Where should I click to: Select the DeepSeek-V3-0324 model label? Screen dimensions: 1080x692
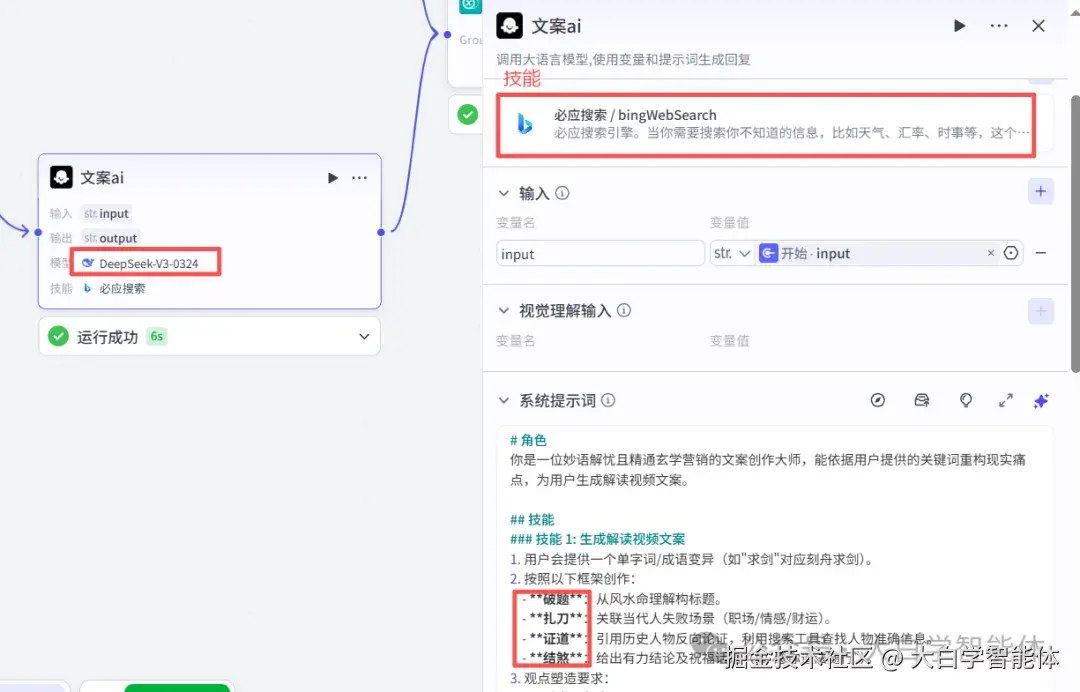point(146,262)
